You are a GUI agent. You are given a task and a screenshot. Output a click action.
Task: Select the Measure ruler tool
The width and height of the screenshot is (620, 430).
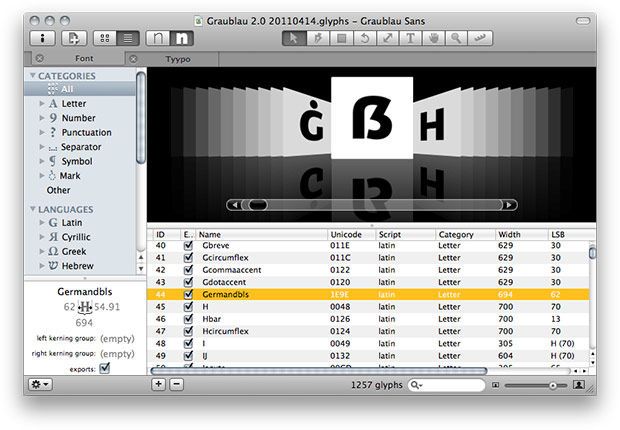(x=480, y=38)
